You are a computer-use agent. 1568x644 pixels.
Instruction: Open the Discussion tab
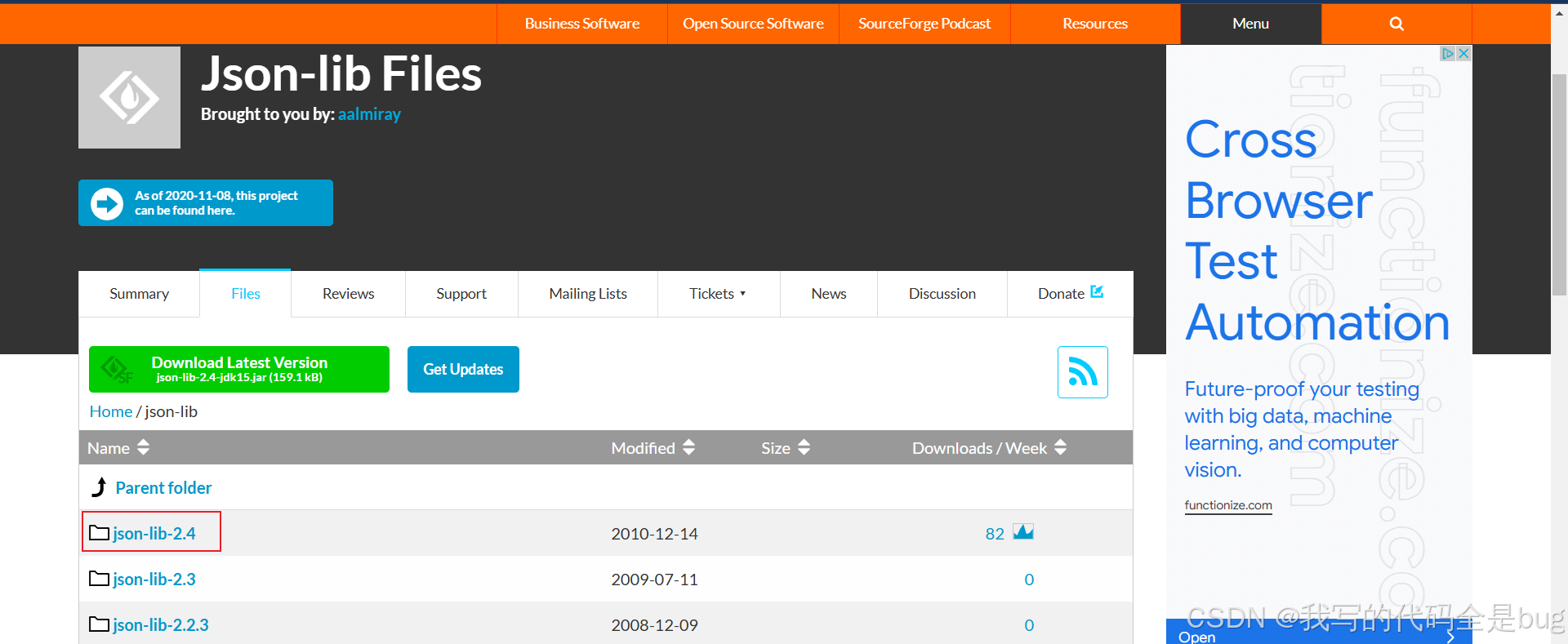pos(942,294)
